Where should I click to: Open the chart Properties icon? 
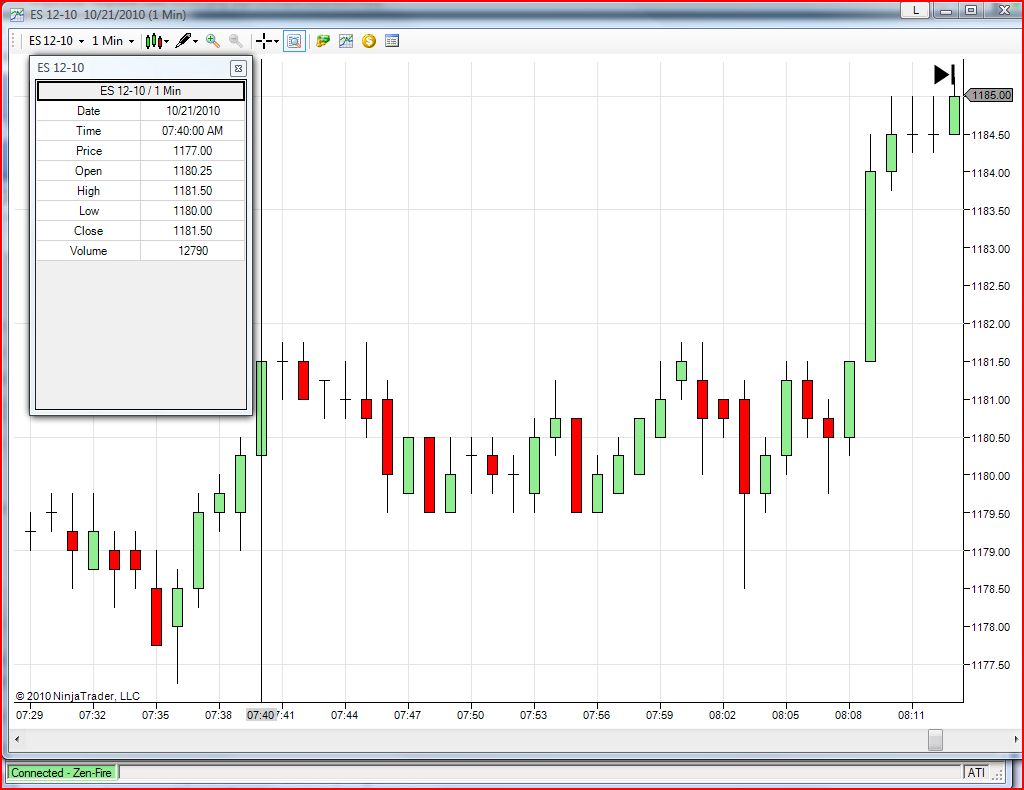(392, 41)
